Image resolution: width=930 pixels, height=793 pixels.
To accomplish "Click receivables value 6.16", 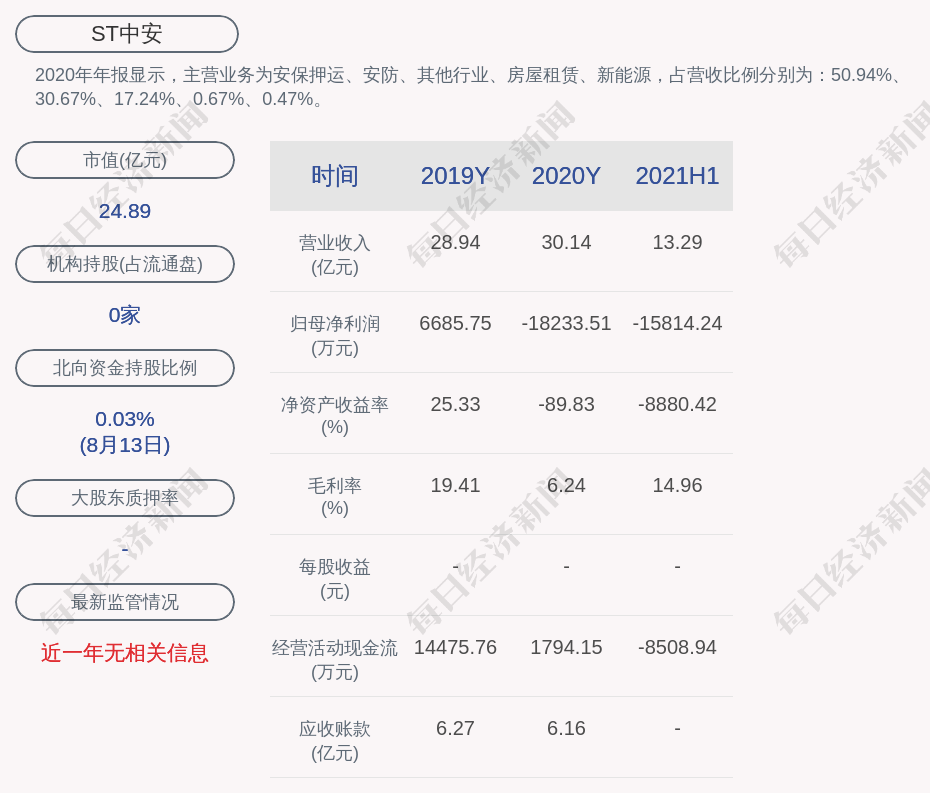I will [x=566, y=728].
